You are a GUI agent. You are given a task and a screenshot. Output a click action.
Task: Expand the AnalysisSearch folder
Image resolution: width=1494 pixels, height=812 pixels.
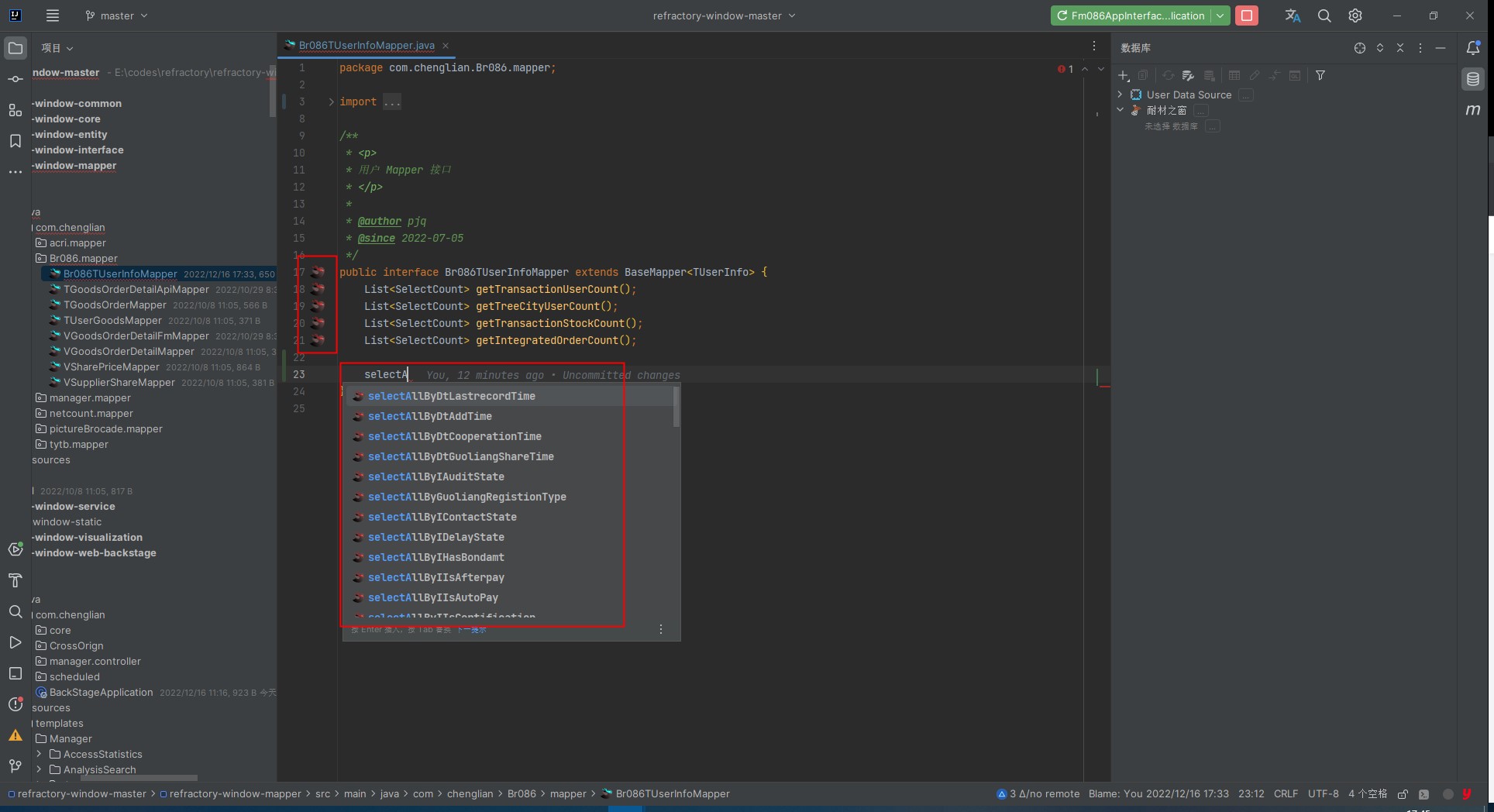pos(39,769)
